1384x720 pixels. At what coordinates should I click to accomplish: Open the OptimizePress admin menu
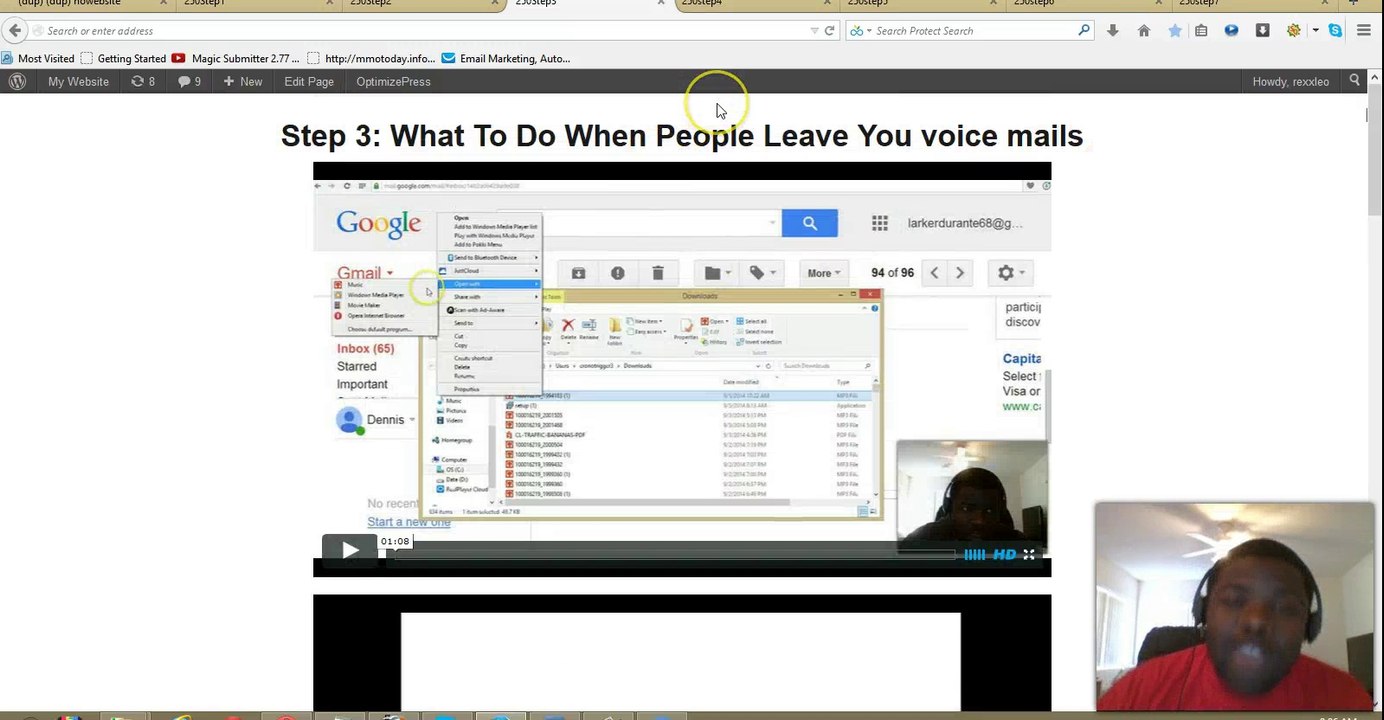point(394,81)
